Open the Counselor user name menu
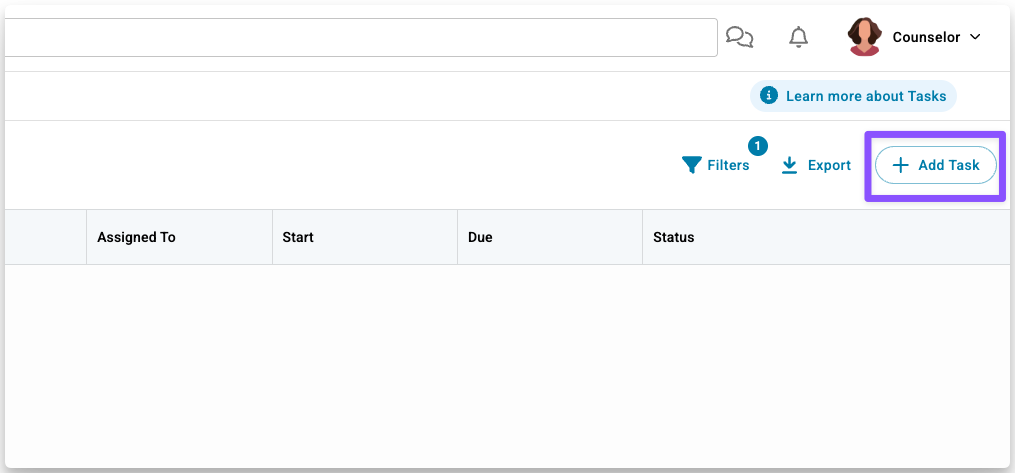 pyautogui.click(x=925, y=38)
